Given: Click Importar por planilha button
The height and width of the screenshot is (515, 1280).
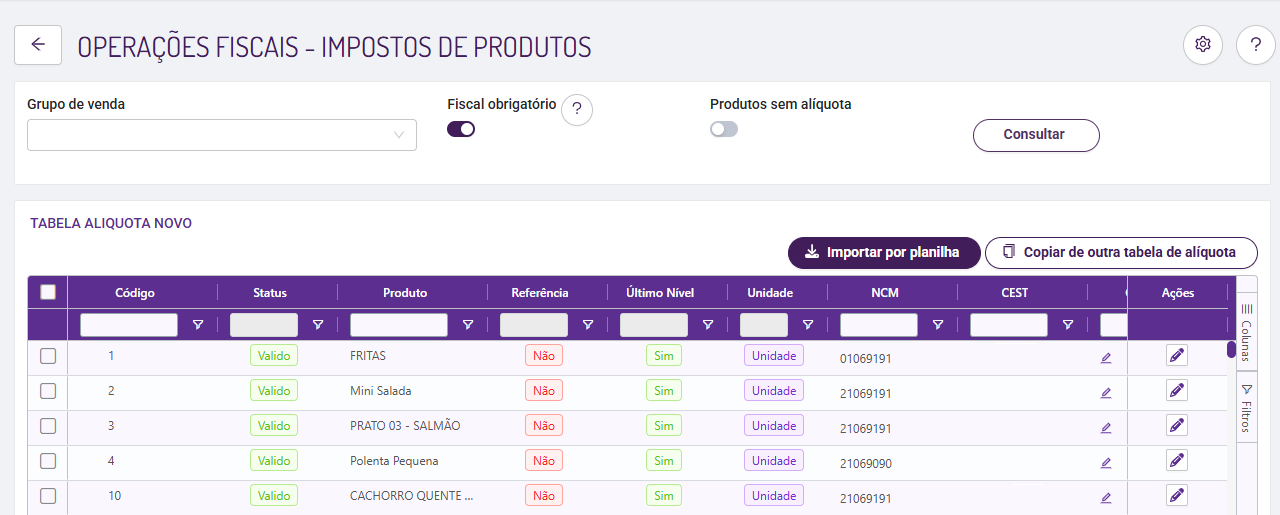Looking at the screenshot, I should tap(884, 253).
